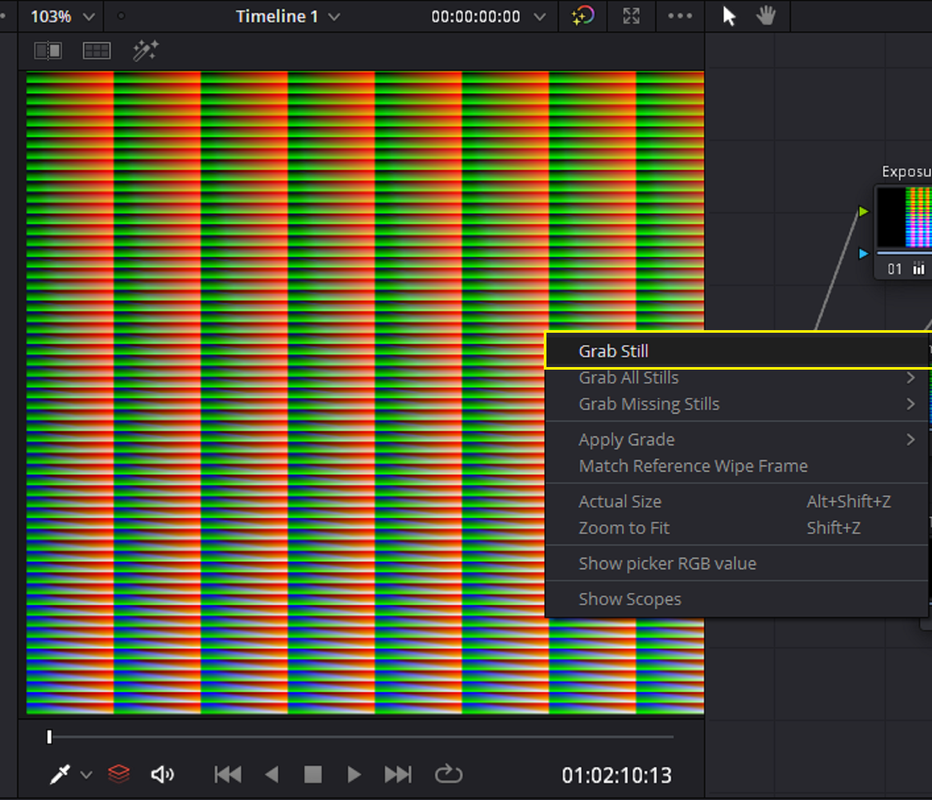Select the arrow pointer tool
The width and height of the screenshot is (932, 800).
729,16
